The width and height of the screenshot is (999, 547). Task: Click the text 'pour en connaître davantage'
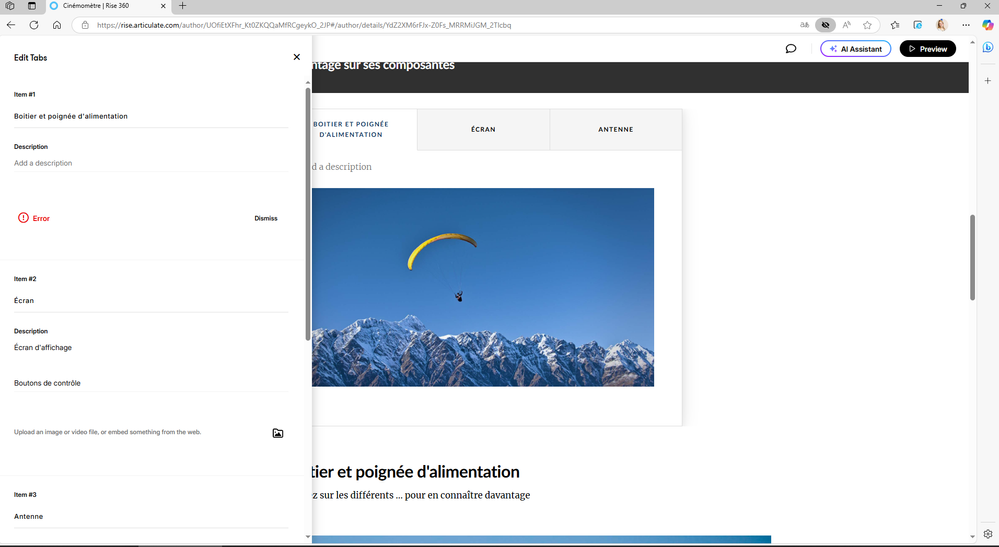(x=468, y=495)
